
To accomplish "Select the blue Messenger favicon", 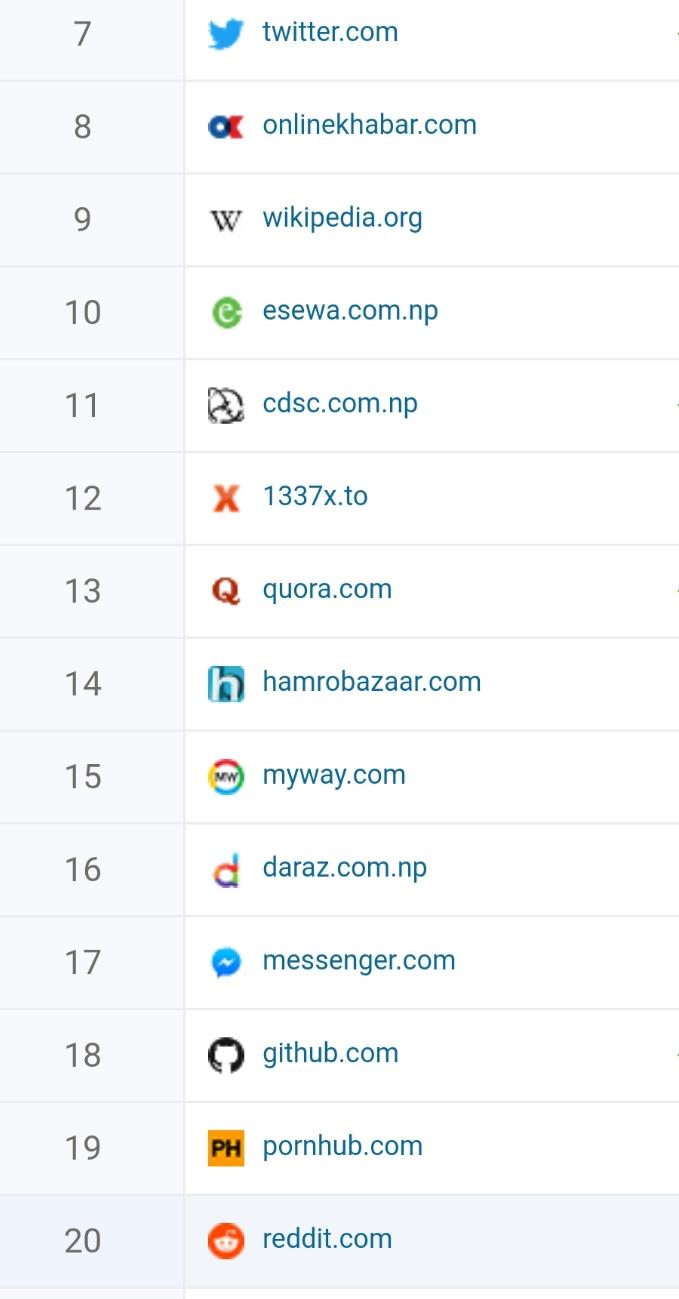I will 226,961.
